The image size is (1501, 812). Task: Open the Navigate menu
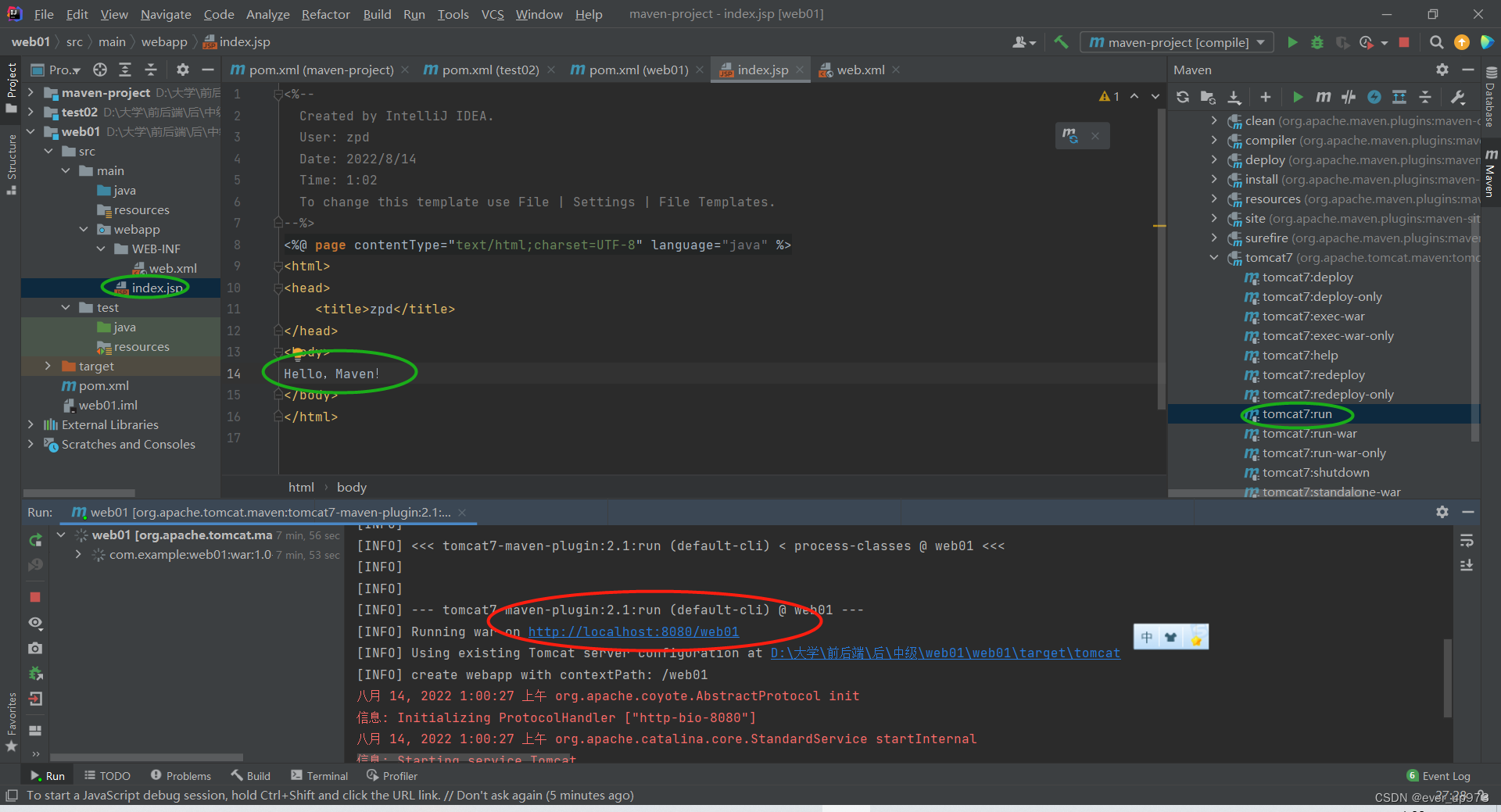pos(166,14)
